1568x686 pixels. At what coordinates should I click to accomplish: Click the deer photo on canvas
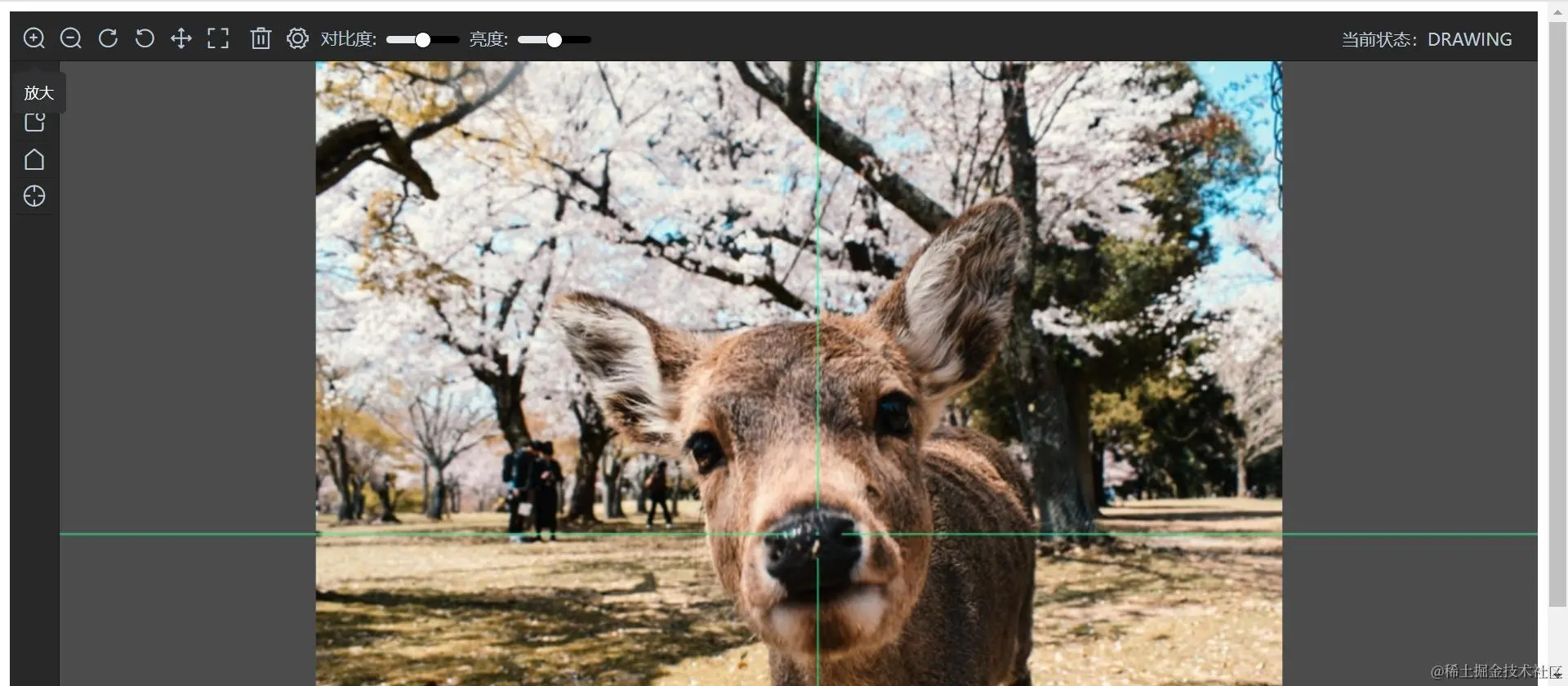(799, 373)
